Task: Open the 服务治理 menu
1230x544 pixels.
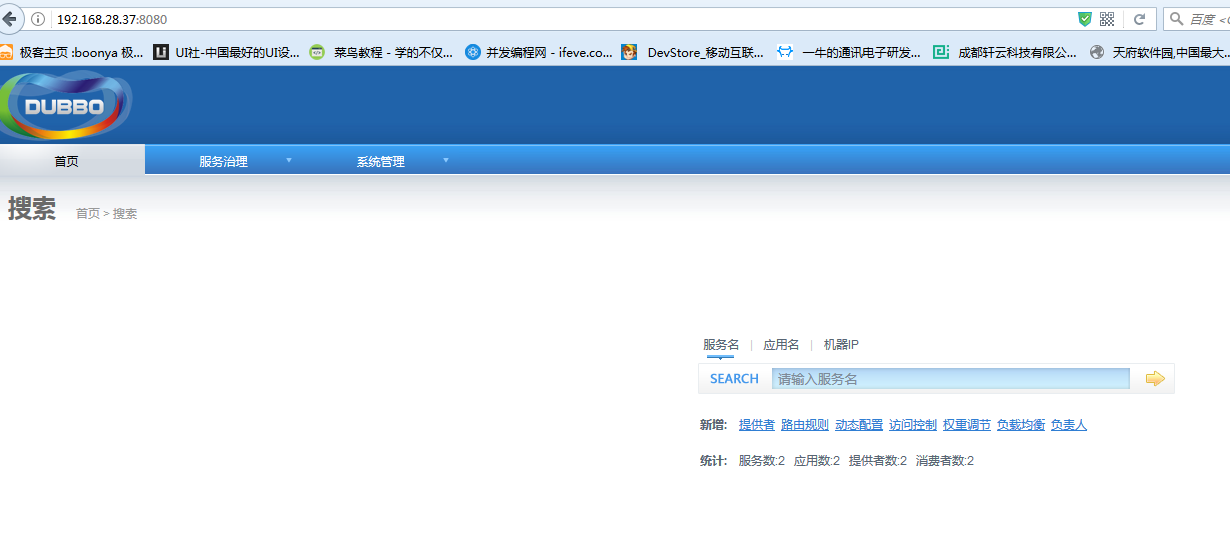Action: pyautogui.click(x=223, y=161)
